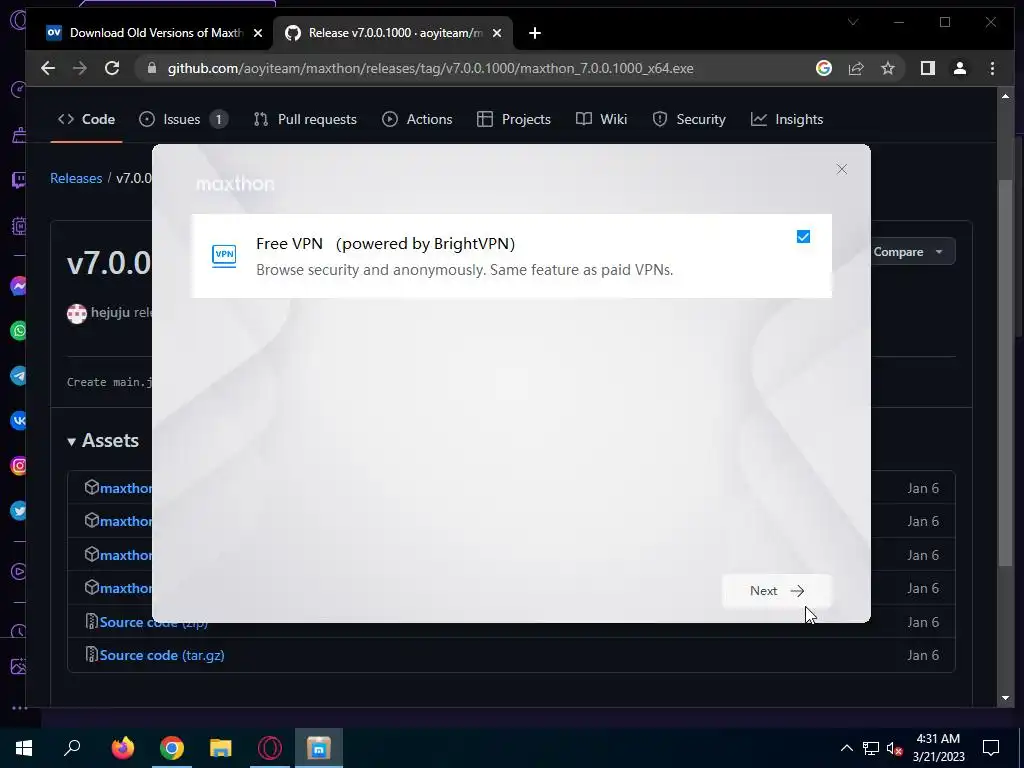Click the file icon of Source code (tar.gz)
Screen dimensions: 1024x768
[x=91, y=654]
